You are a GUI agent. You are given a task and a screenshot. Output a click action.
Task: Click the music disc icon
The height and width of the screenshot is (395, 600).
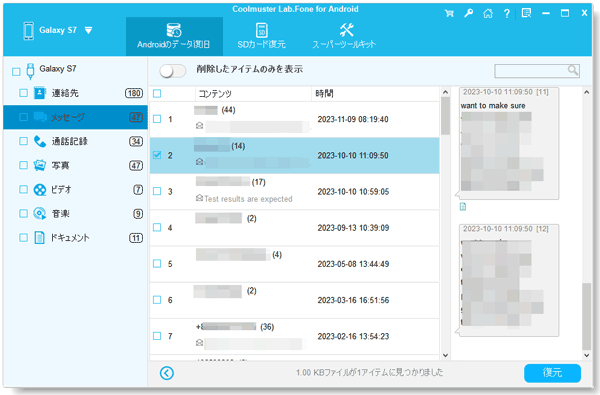[39, 214]
